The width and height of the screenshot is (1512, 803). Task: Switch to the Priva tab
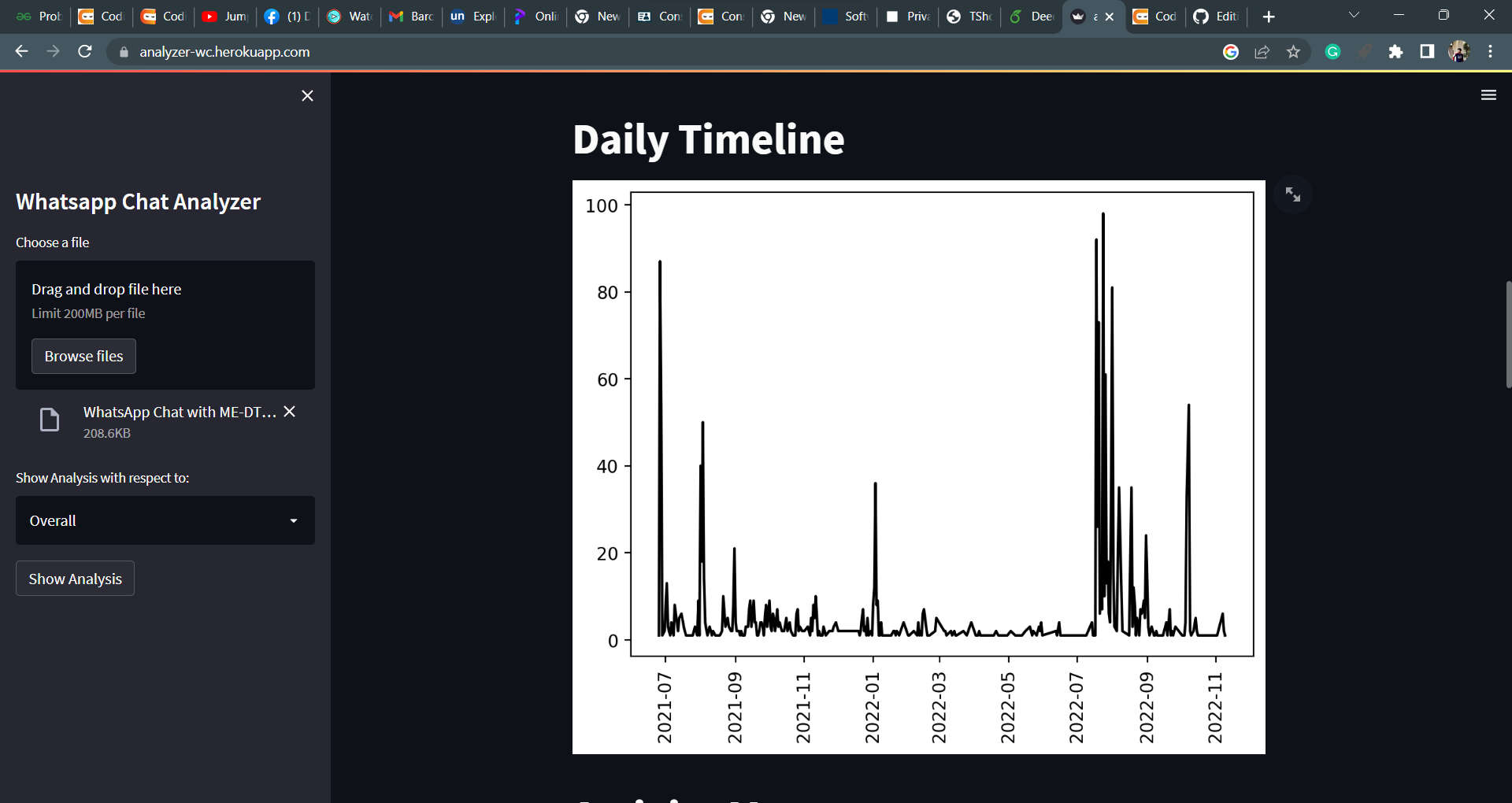(x=908, y=17)
